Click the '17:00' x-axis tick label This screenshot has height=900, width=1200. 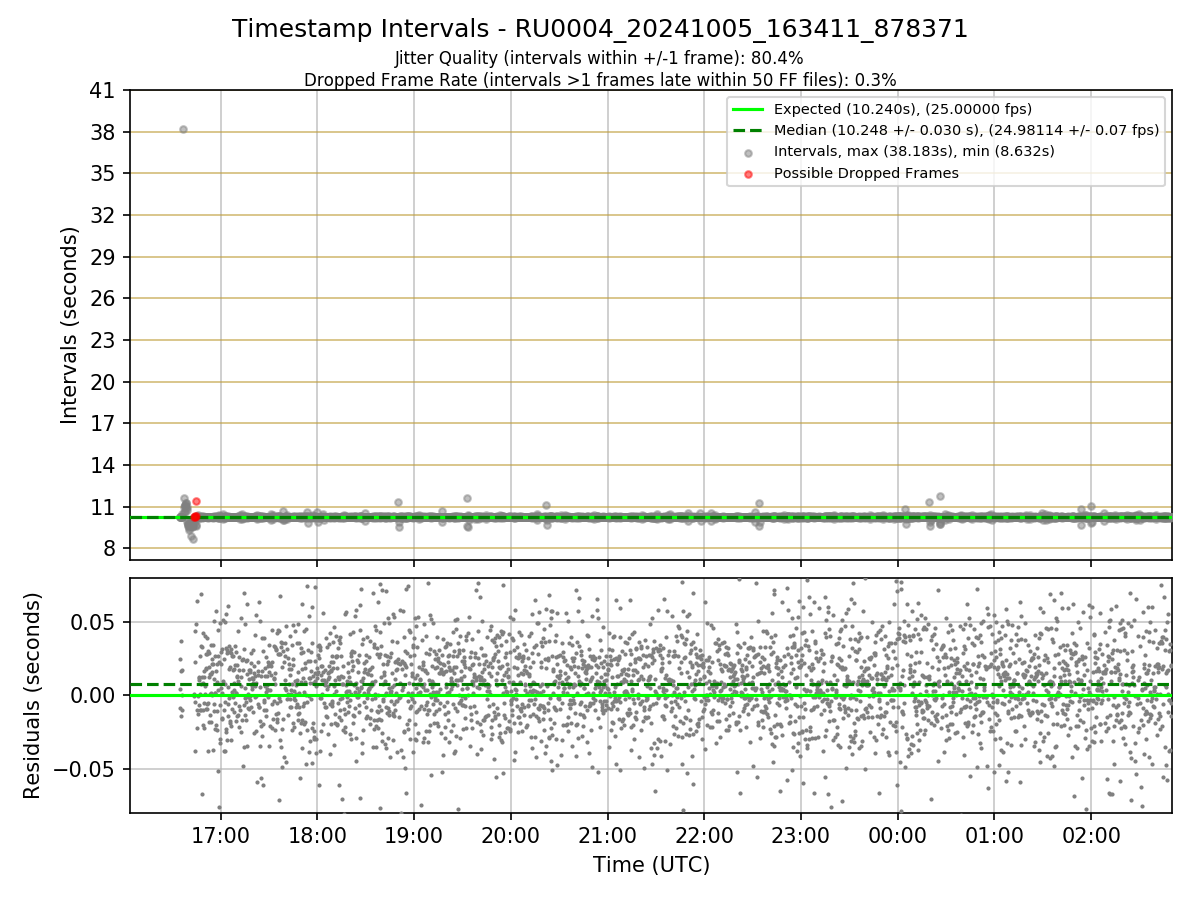(x=221, y=834)
